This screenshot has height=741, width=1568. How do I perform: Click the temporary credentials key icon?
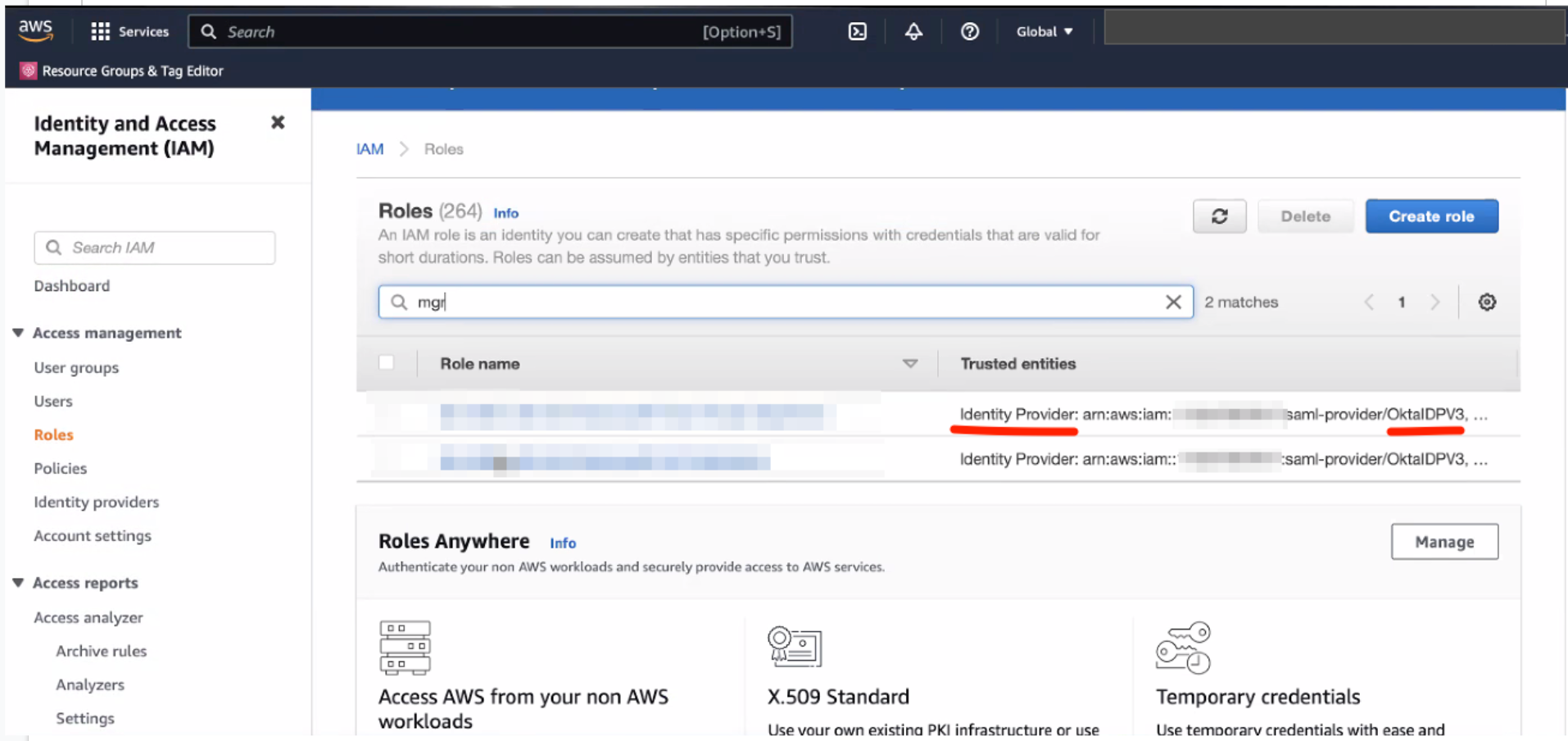coord(1183,648)
